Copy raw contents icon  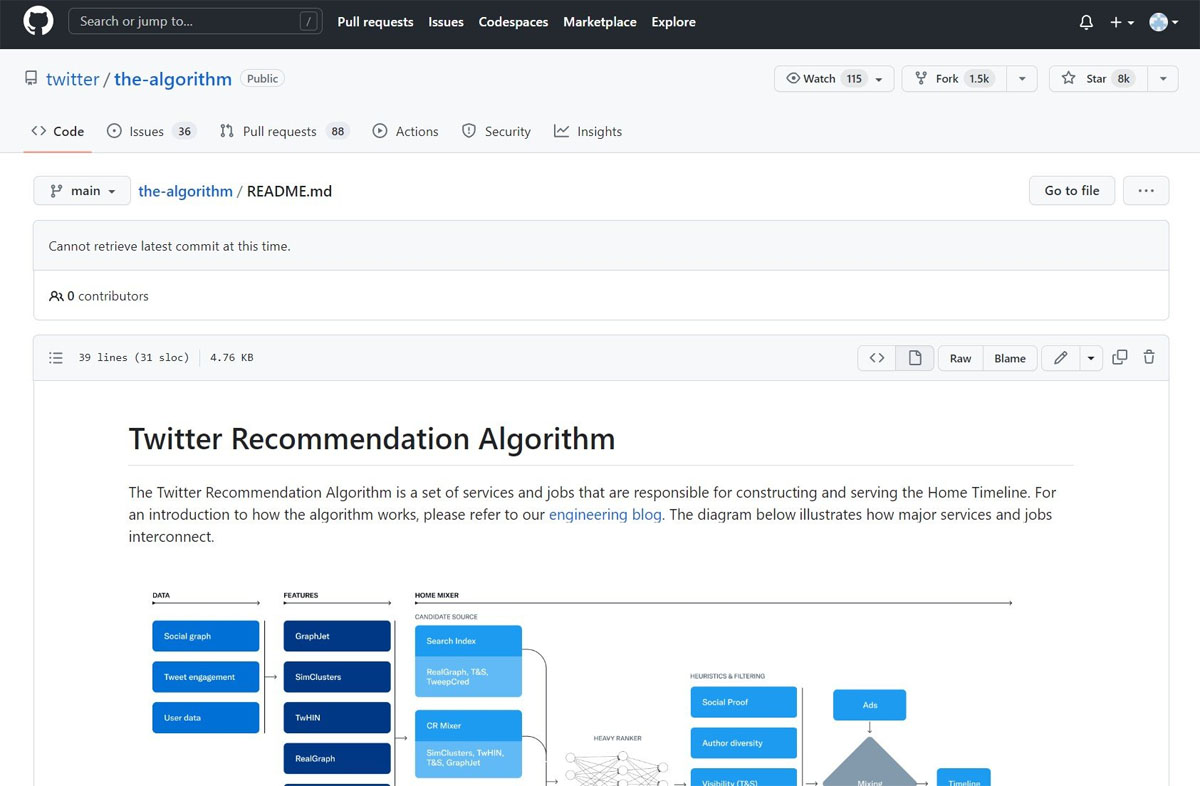1120,357
